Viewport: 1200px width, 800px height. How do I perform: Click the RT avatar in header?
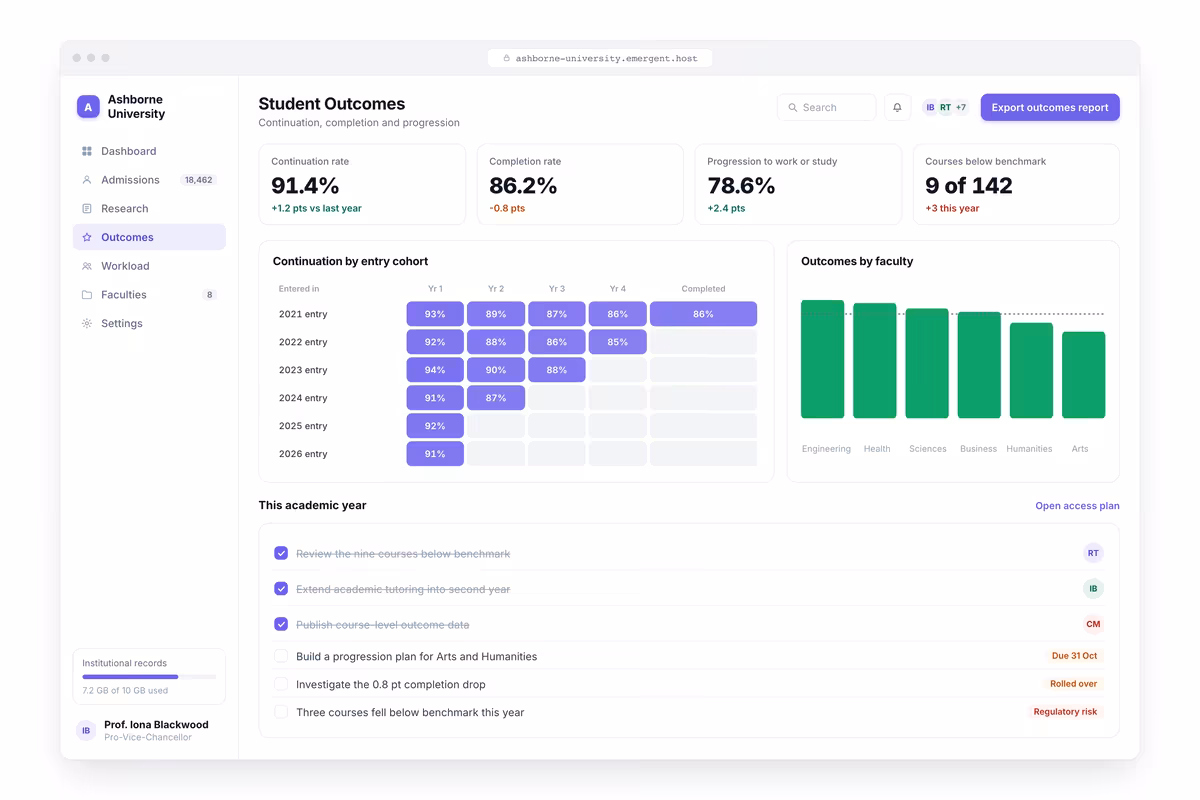(945, 107)
